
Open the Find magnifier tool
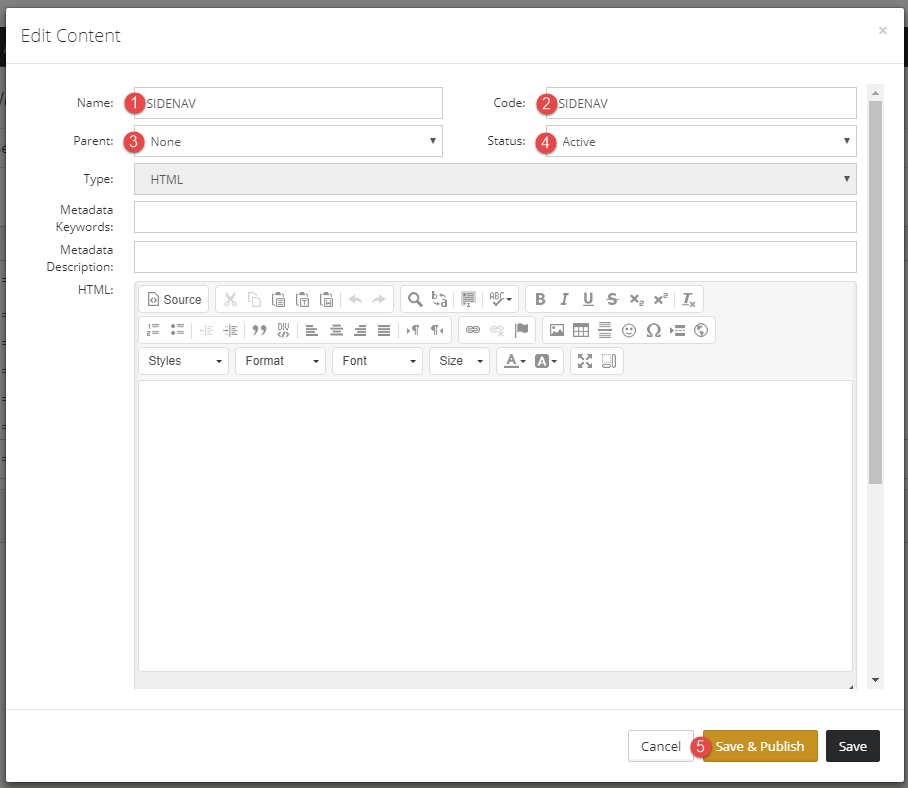pos(415,299)
